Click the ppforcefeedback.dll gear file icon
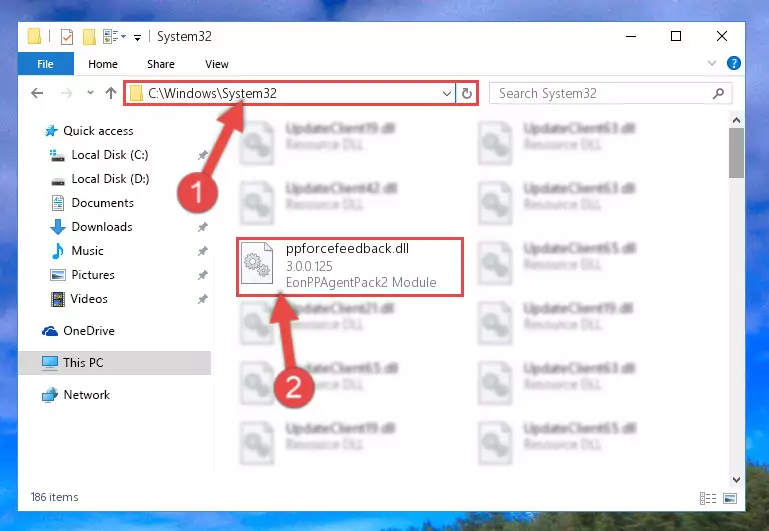The width and height of the screenshot is (769, 531). 257,263
